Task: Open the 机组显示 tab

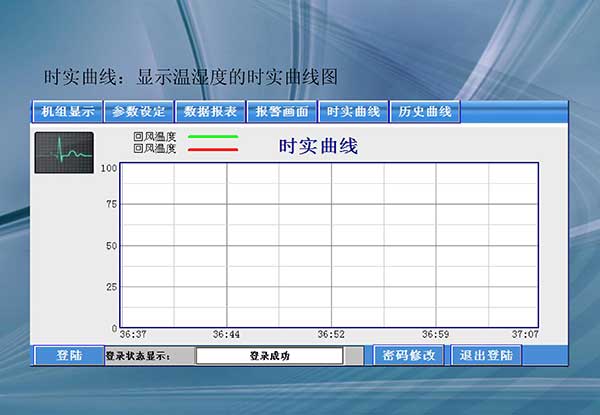Action: [x=68, y=112]
